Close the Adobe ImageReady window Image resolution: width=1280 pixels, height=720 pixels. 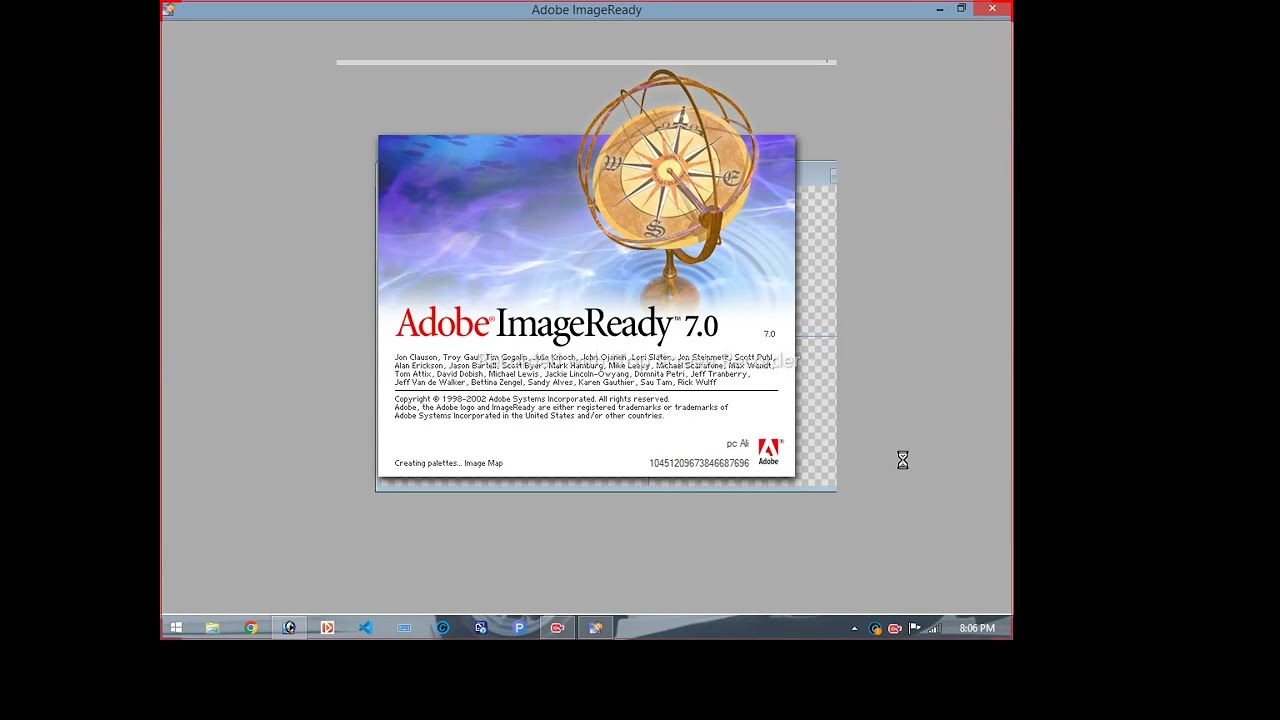click(x=992, y=9)
